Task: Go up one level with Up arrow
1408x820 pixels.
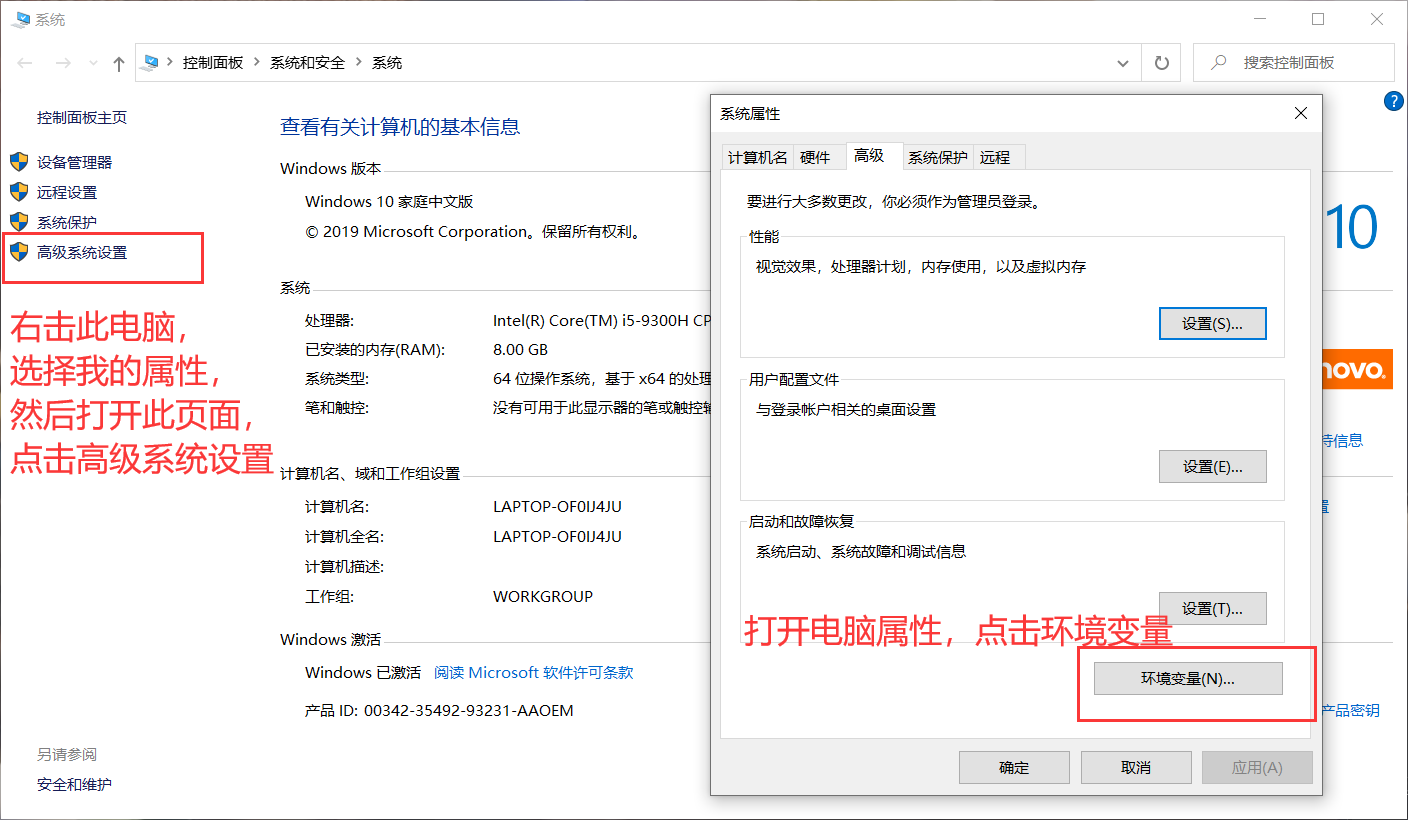Action: pos(119,63)
